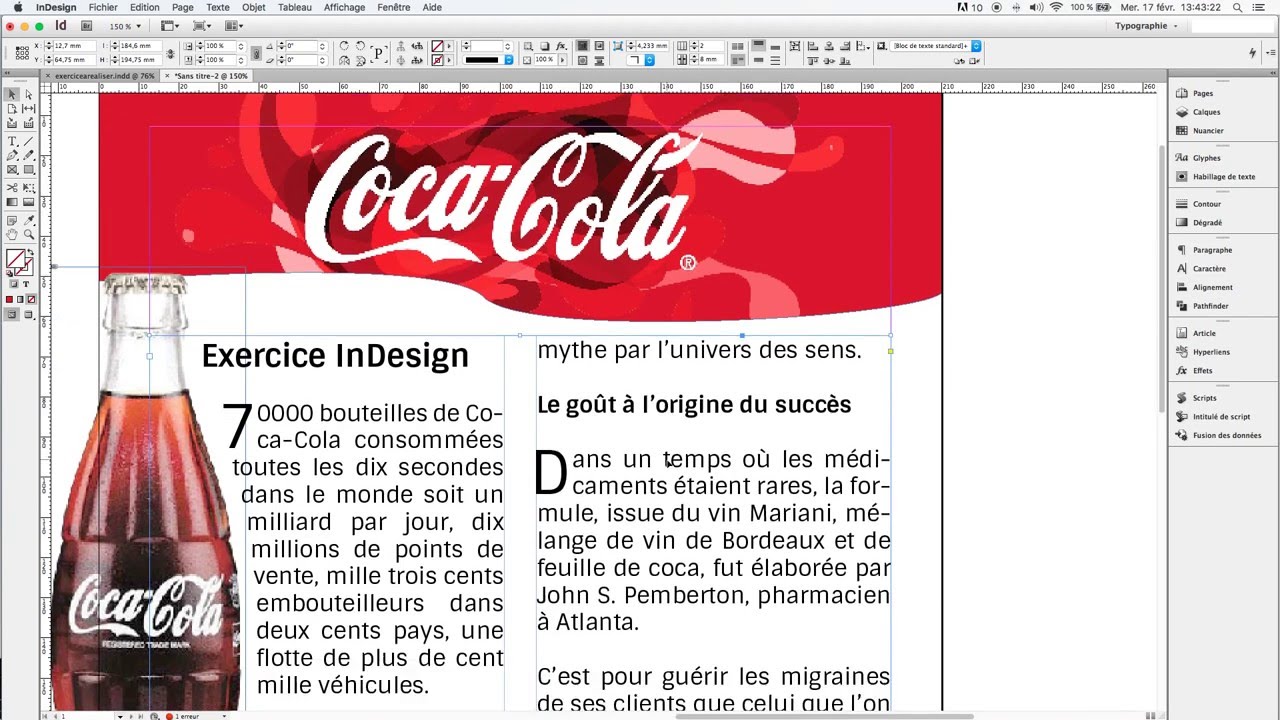Open the Affichage menu

(x=345, y=7)
